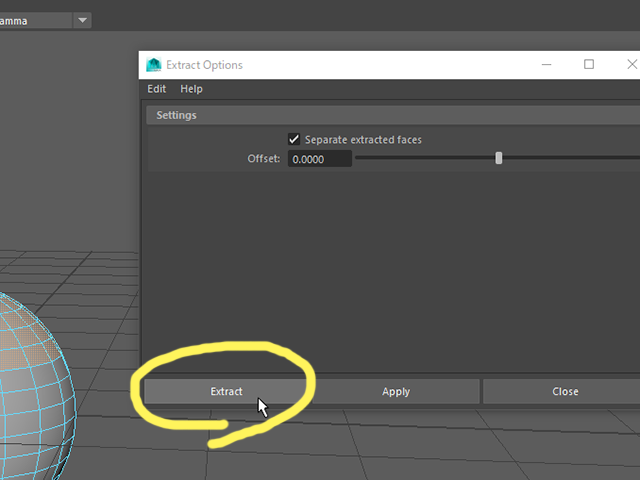Open the Help menu
This screenshot has width=640, height=480.
(x=191, y=89)
